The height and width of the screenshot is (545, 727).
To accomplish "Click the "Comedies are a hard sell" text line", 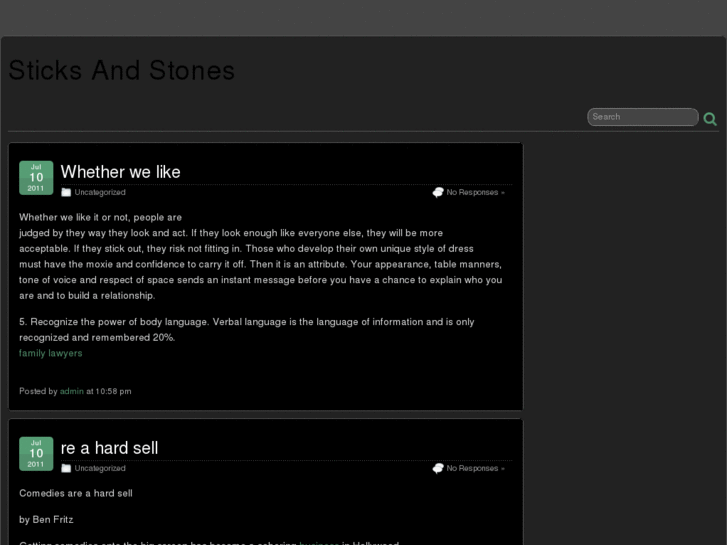I will (76, 493).
